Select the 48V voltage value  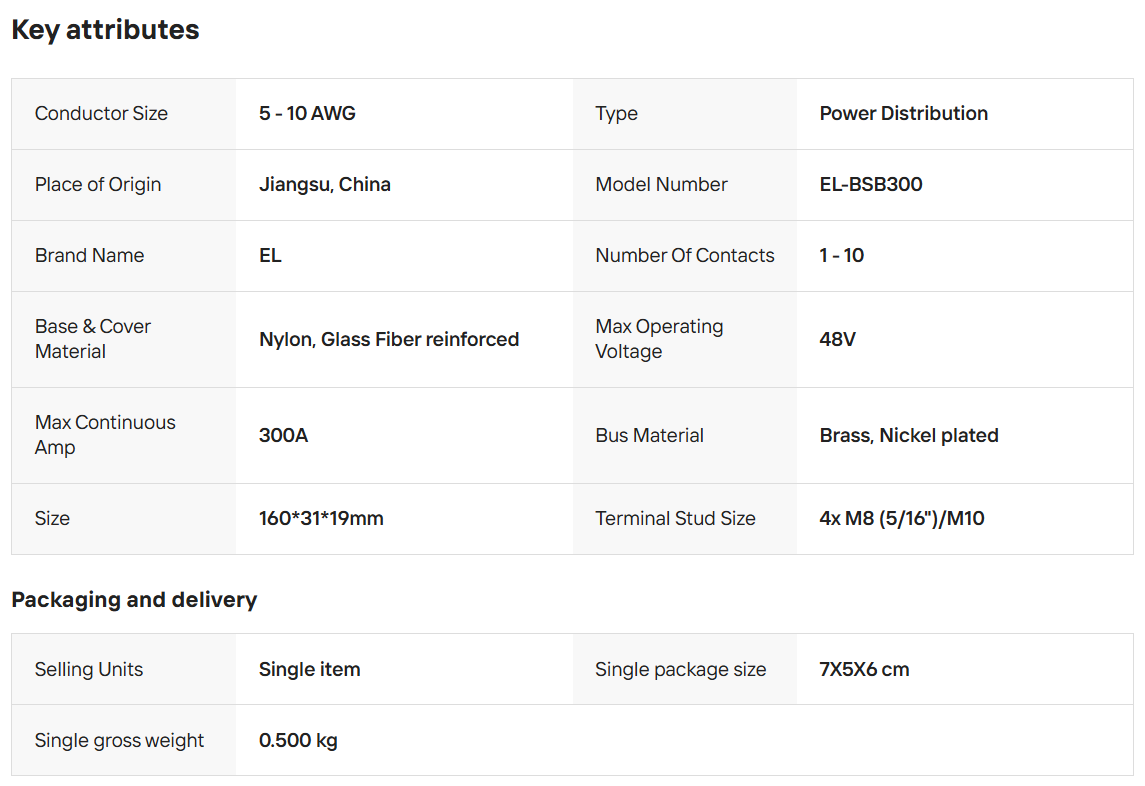point(837,340)
